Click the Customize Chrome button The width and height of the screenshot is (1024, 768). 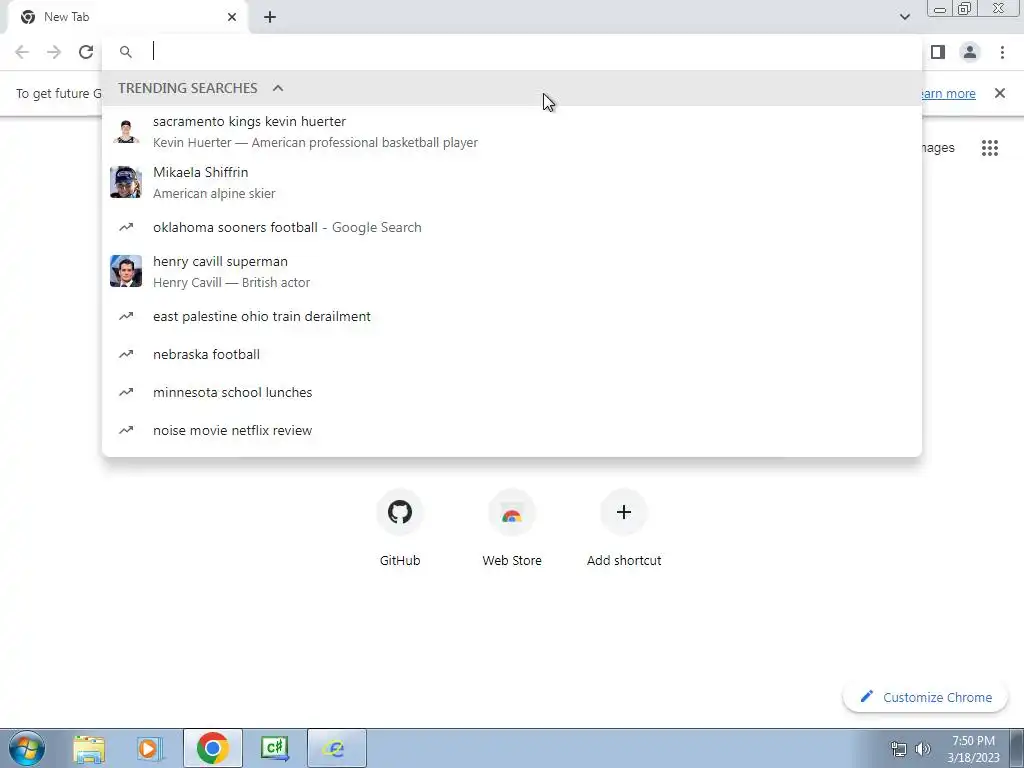925,697
